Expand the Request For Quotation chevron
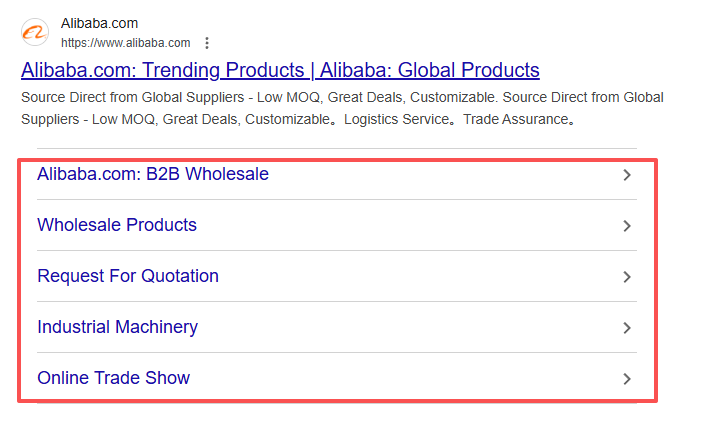This screenshot has height=423, width=714. click(x=627, y=277)
